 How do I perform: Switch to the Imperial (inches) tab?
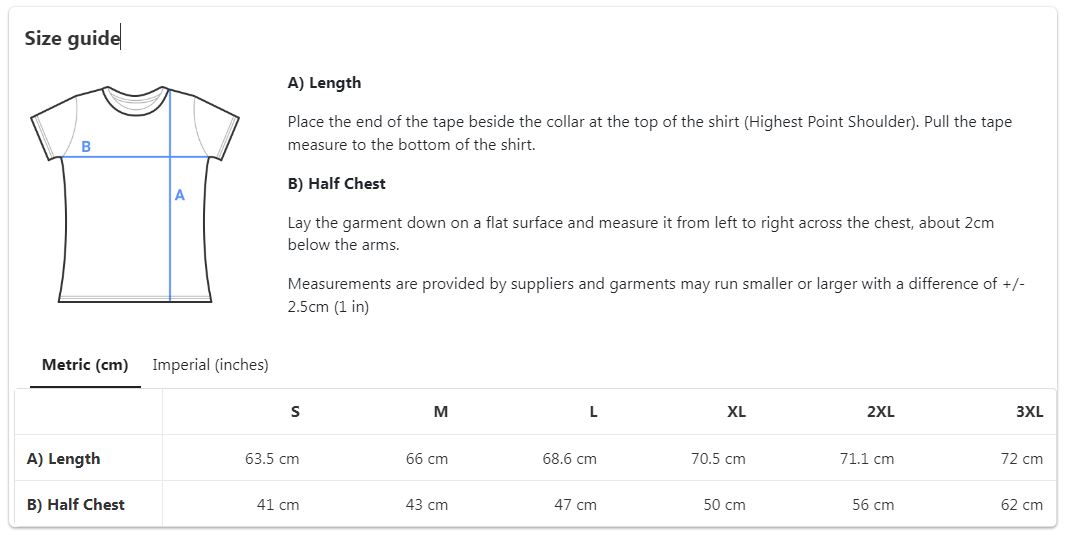pos(210,365)
